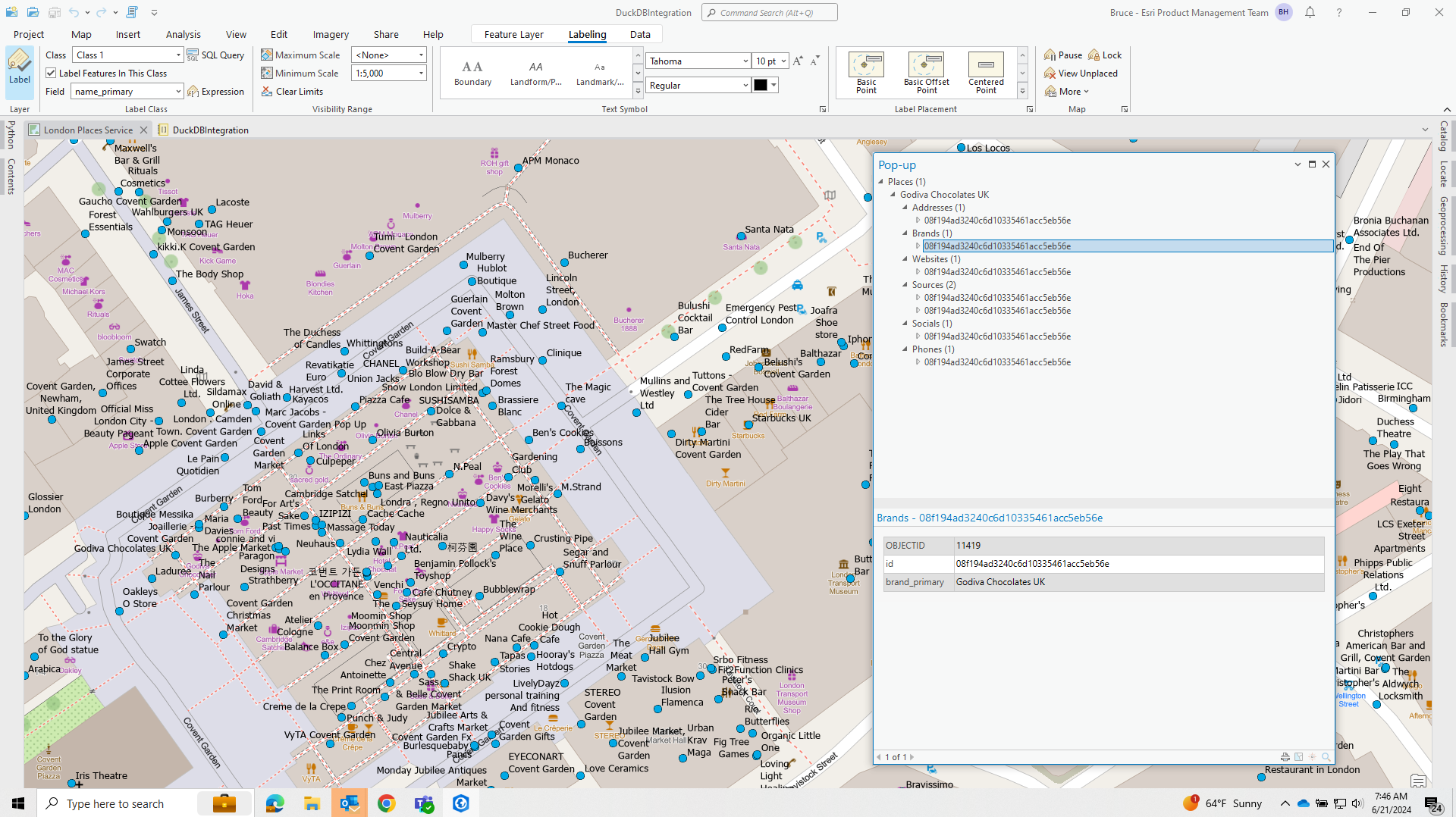Activate the Label toggle in Layer group
Viewport: 1456px width, 817px height.
(x=19, y=72)
